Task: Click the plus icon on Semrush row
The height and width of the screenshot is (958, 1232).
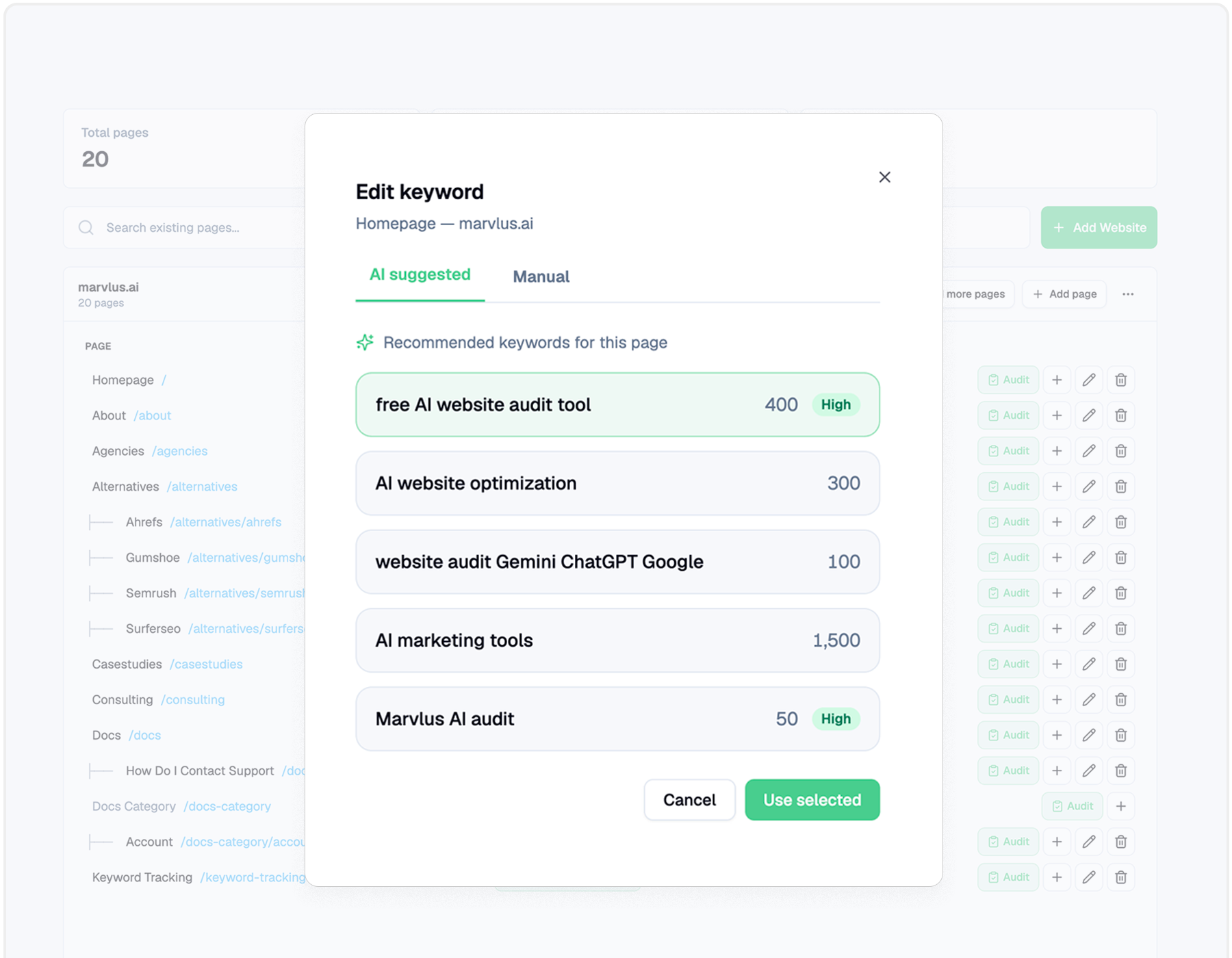Action: 1057,593
